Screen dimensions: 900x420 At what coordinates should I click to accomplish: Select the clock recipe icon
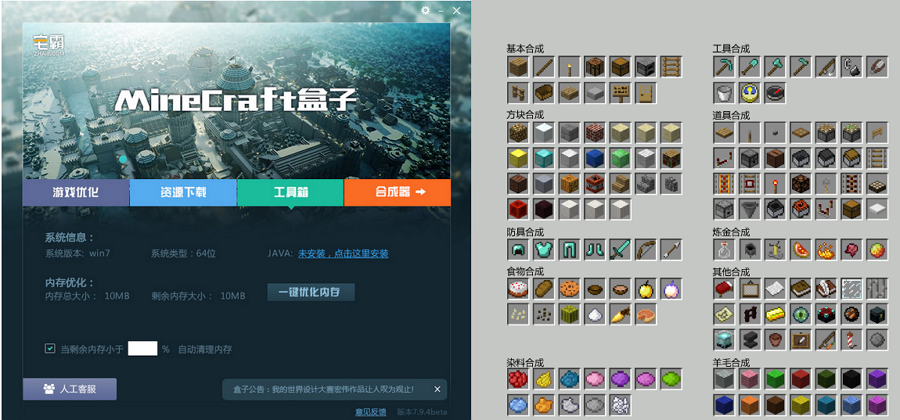(x=750, y=93)
